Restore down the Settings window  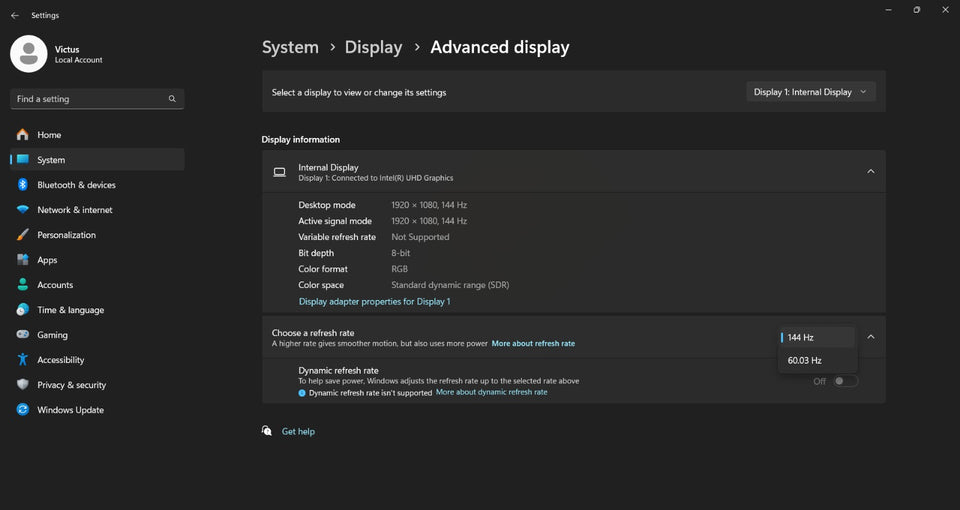click(x=917, y=10)
